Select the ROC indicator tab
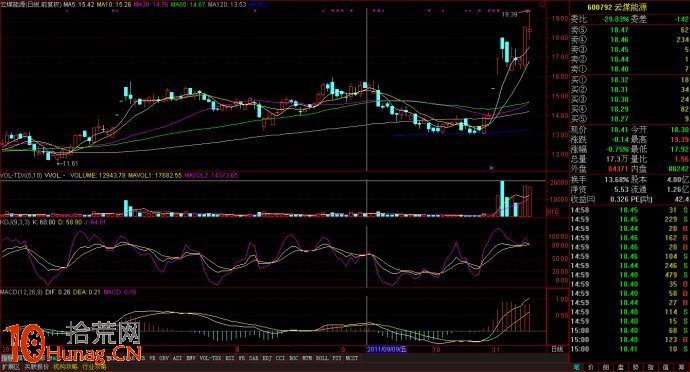 point(294,358)
